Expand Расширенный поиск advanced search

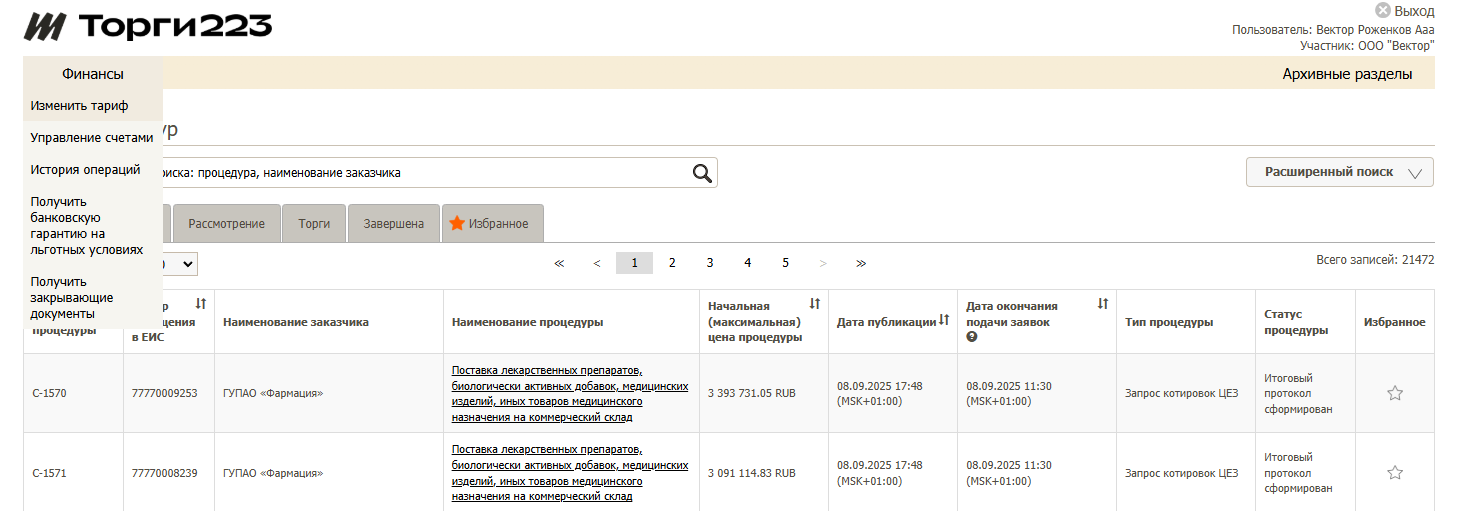coord(1339,172)
